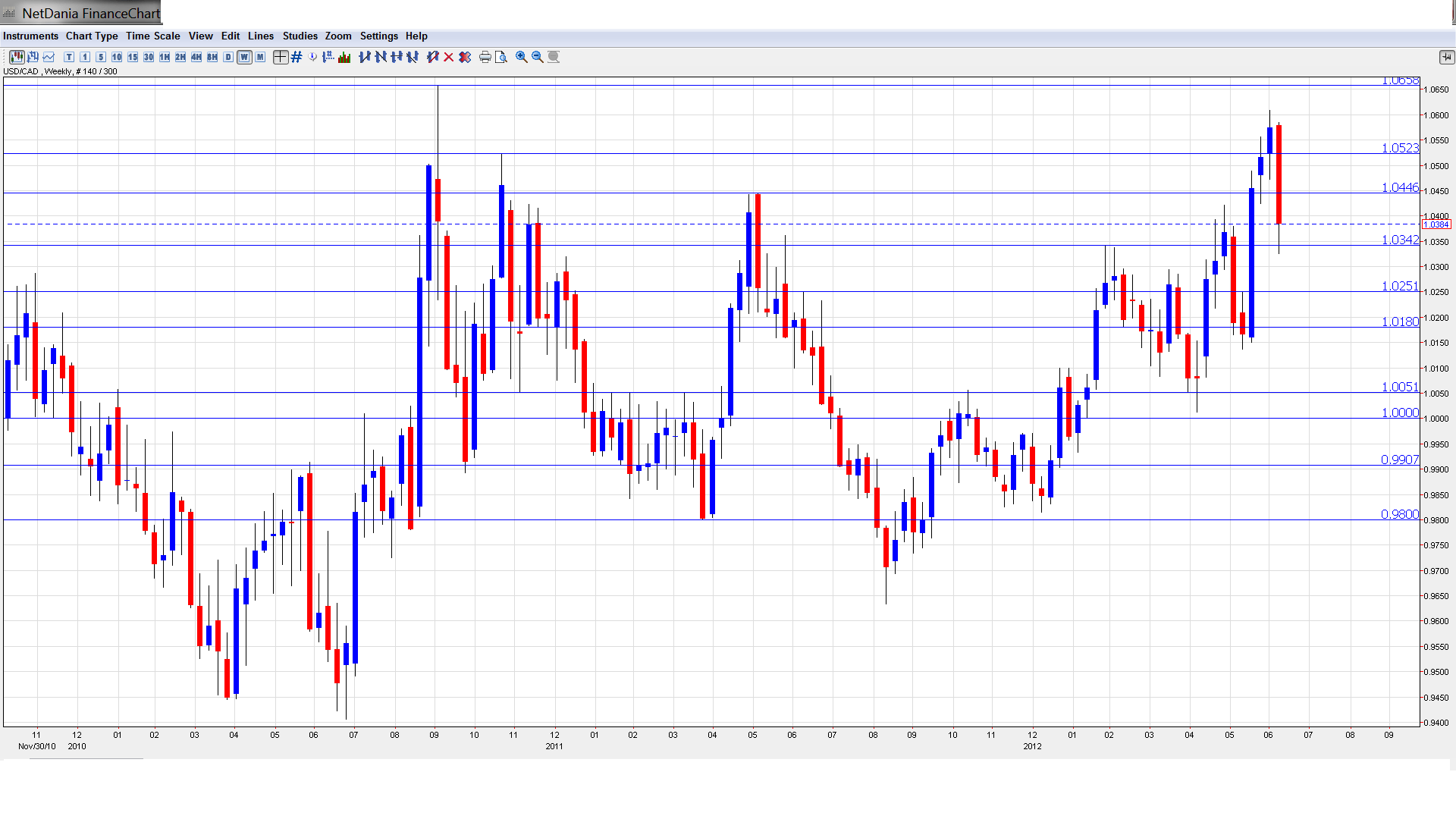1456x819 pixels.
Task: Open the print preview icon
Action: coord(501,57)
